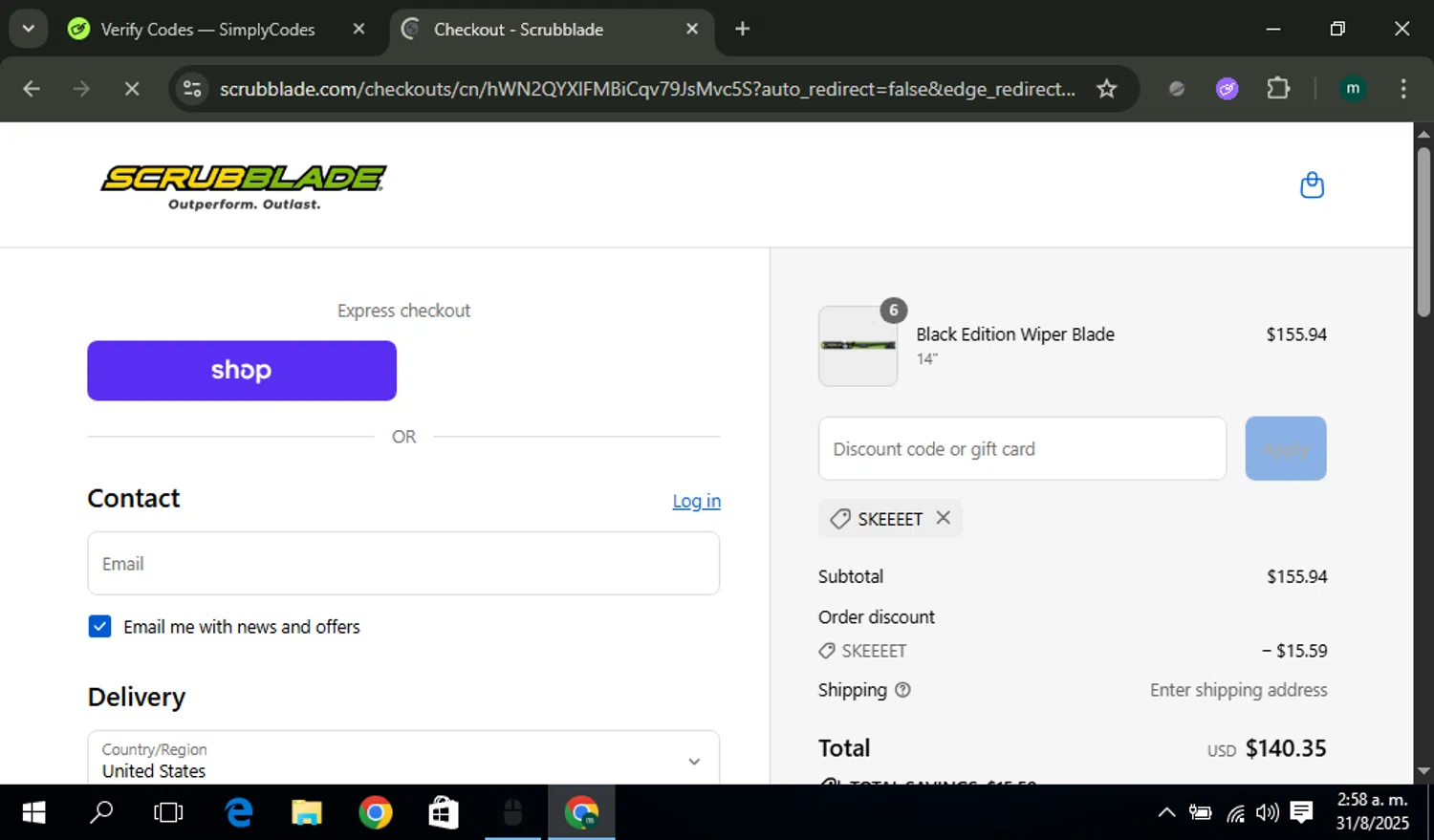Open the notifications action center

[1301, 812]
